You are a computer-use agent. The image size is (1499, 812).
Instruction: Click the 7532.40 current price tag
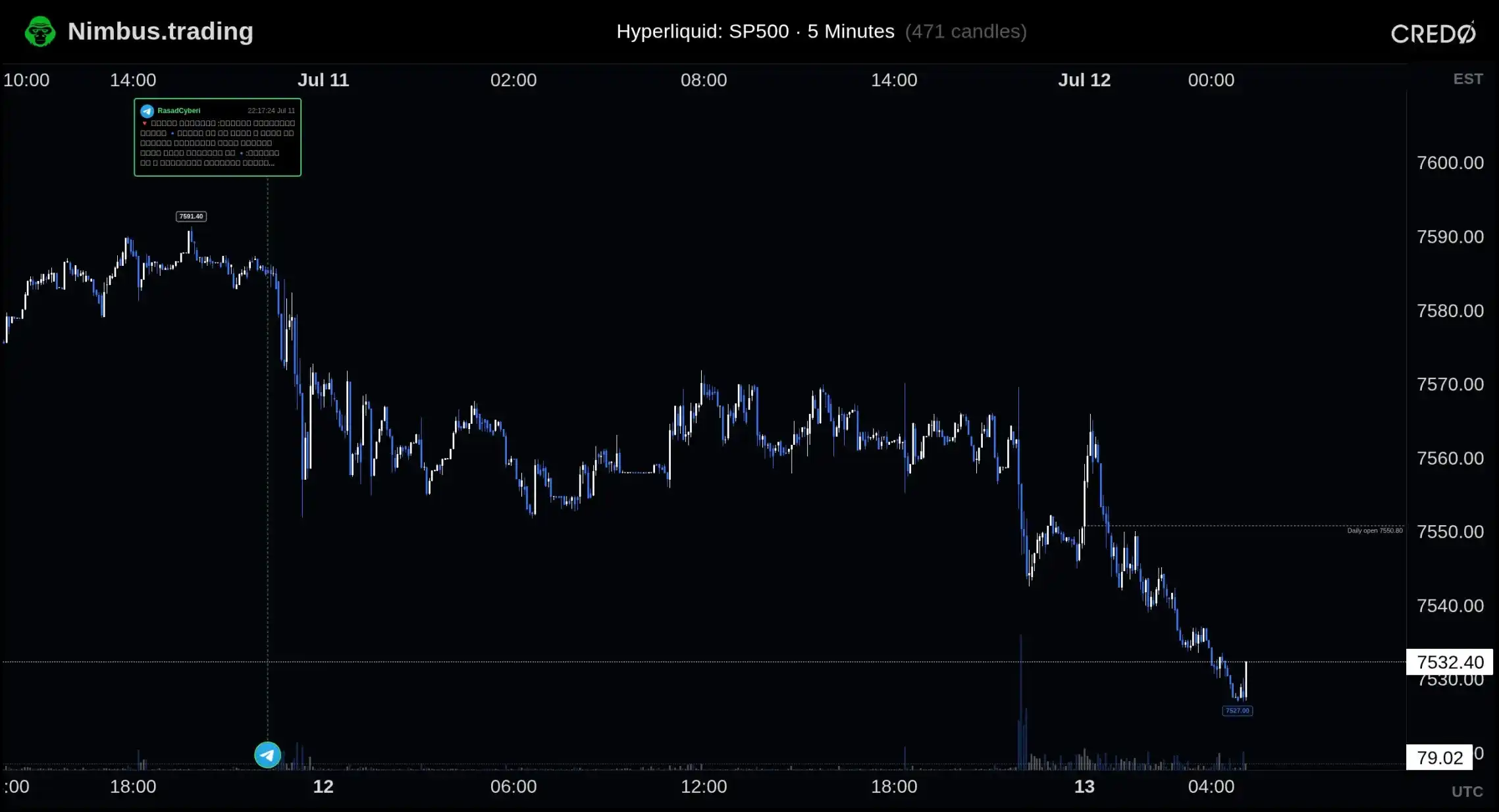(1450, 662)
